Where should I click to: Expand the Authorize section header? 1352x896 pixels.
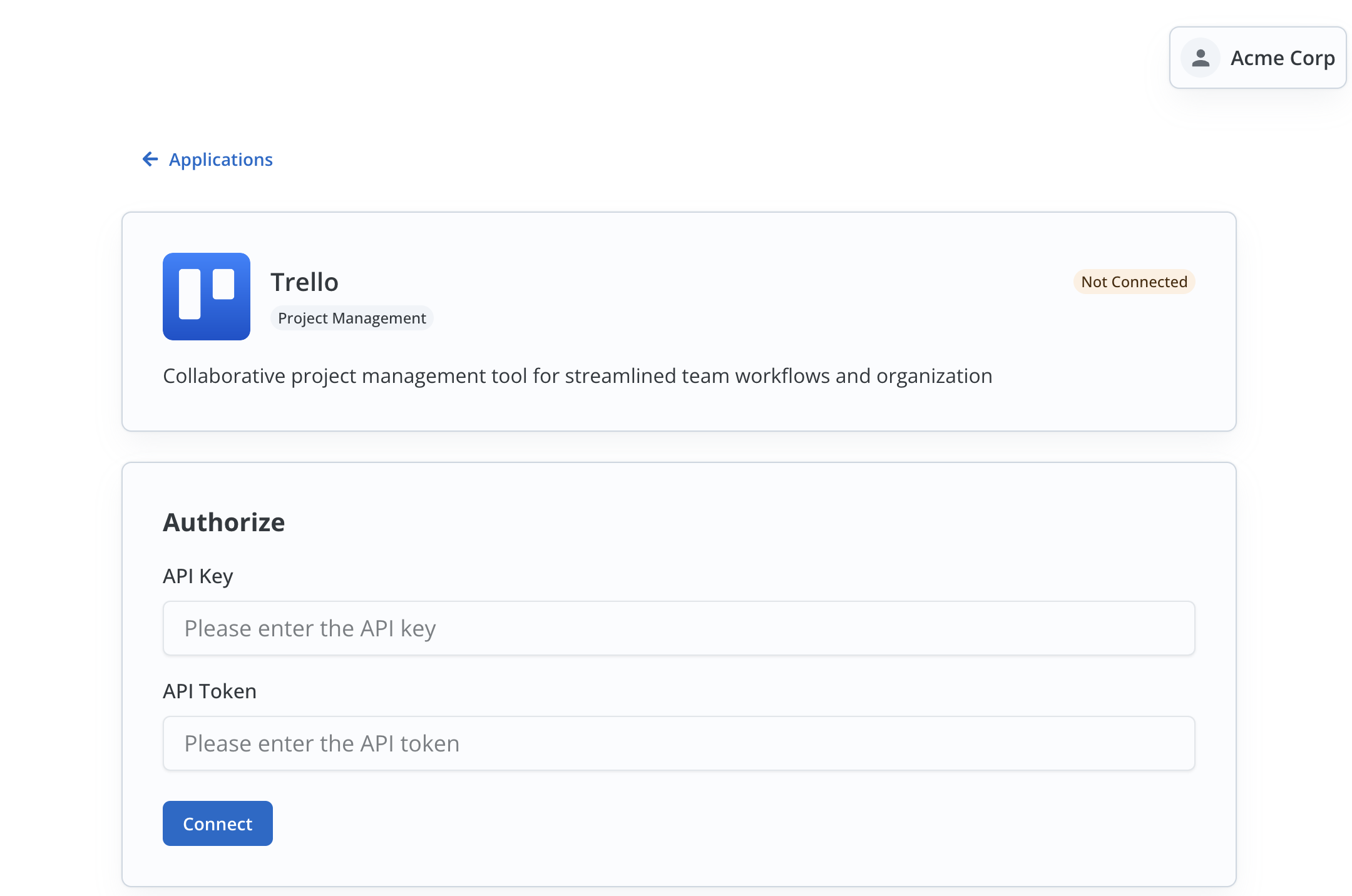[x=223, y=521]
